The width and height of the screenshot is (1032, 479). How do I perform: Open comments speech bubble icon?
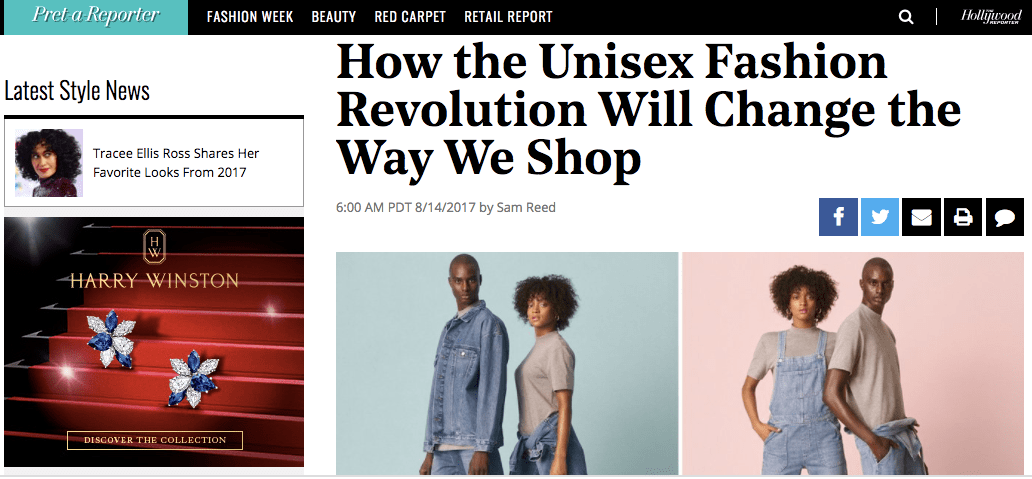coord(1004,216)
